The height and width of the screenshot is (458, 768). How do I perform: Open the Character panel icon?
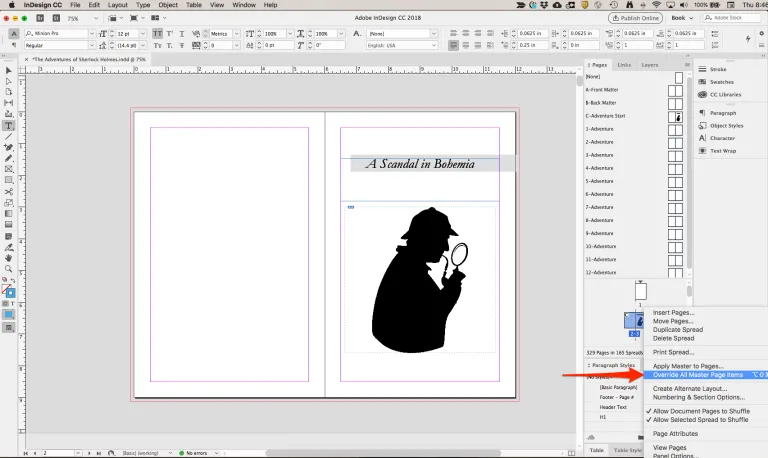[x=702, y=138]
